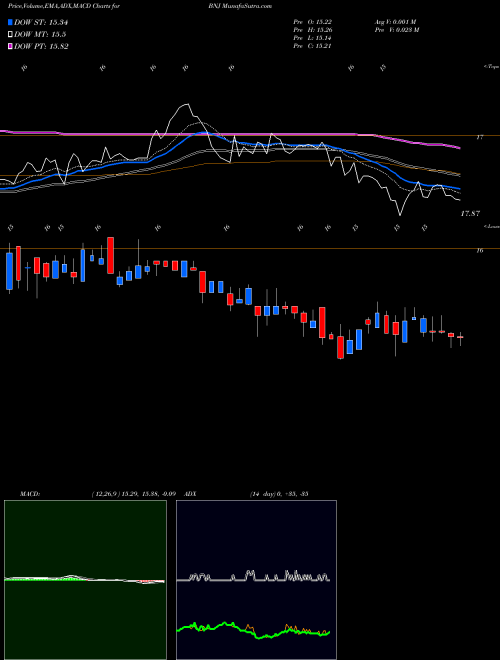Viewport: 500px width, 660px height.
Task: Click the blue DOW ST legend swatch
Action: (x=10, y=22)
